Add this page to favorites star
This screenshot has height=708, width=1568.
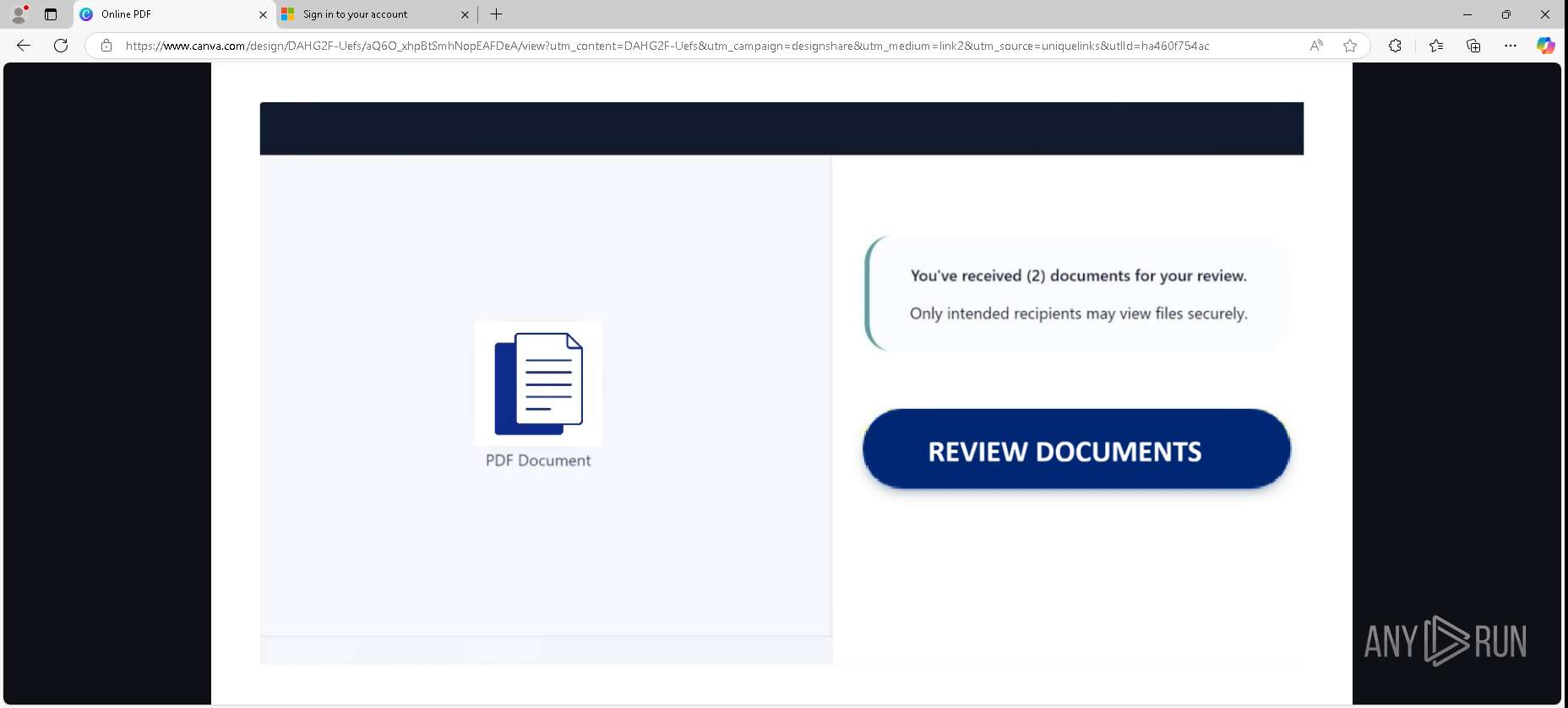pos(1350,46)
